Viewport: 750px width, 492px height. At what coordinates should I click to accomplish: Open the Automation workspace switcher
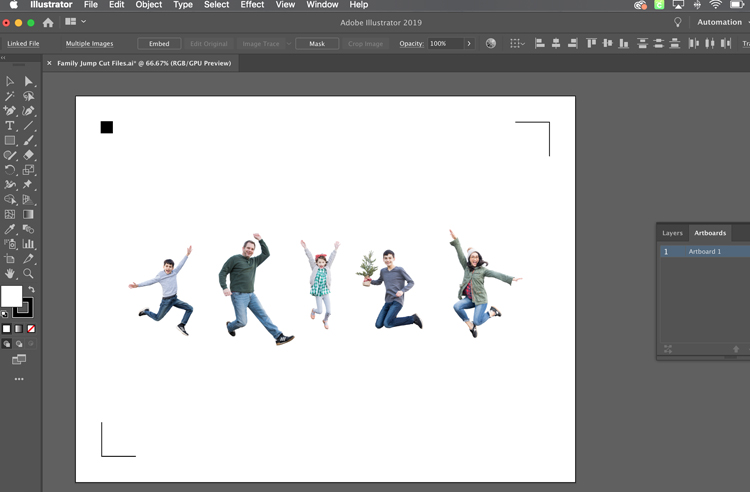[721, 22]
